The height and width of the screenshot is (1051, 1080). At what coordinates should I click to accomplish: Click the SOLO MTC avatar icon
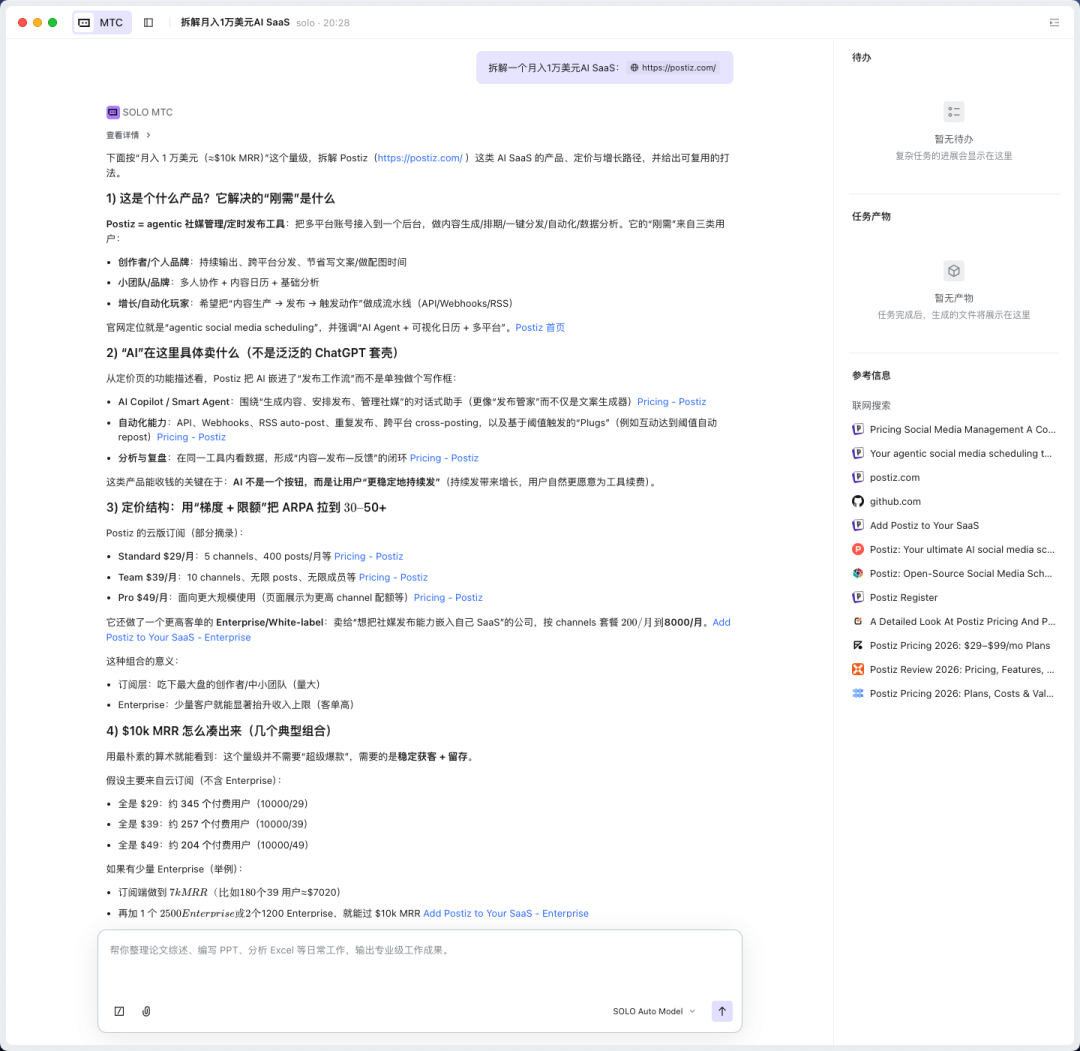(x=113, y=112)
